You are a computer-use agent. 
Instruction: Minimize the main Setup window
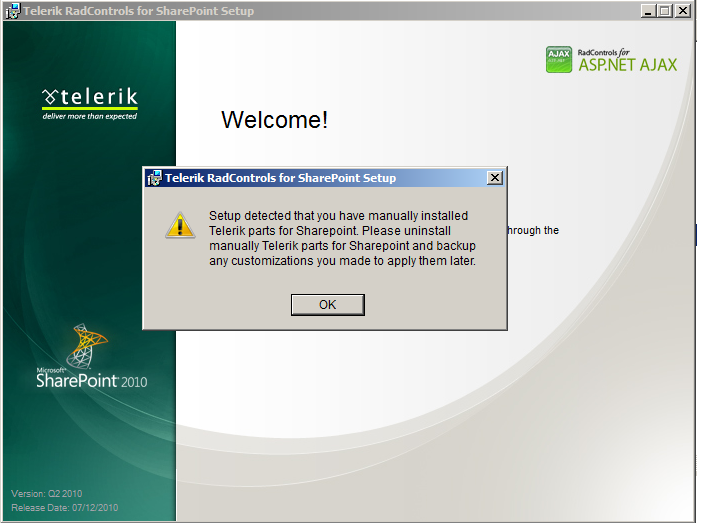[648, 11]
